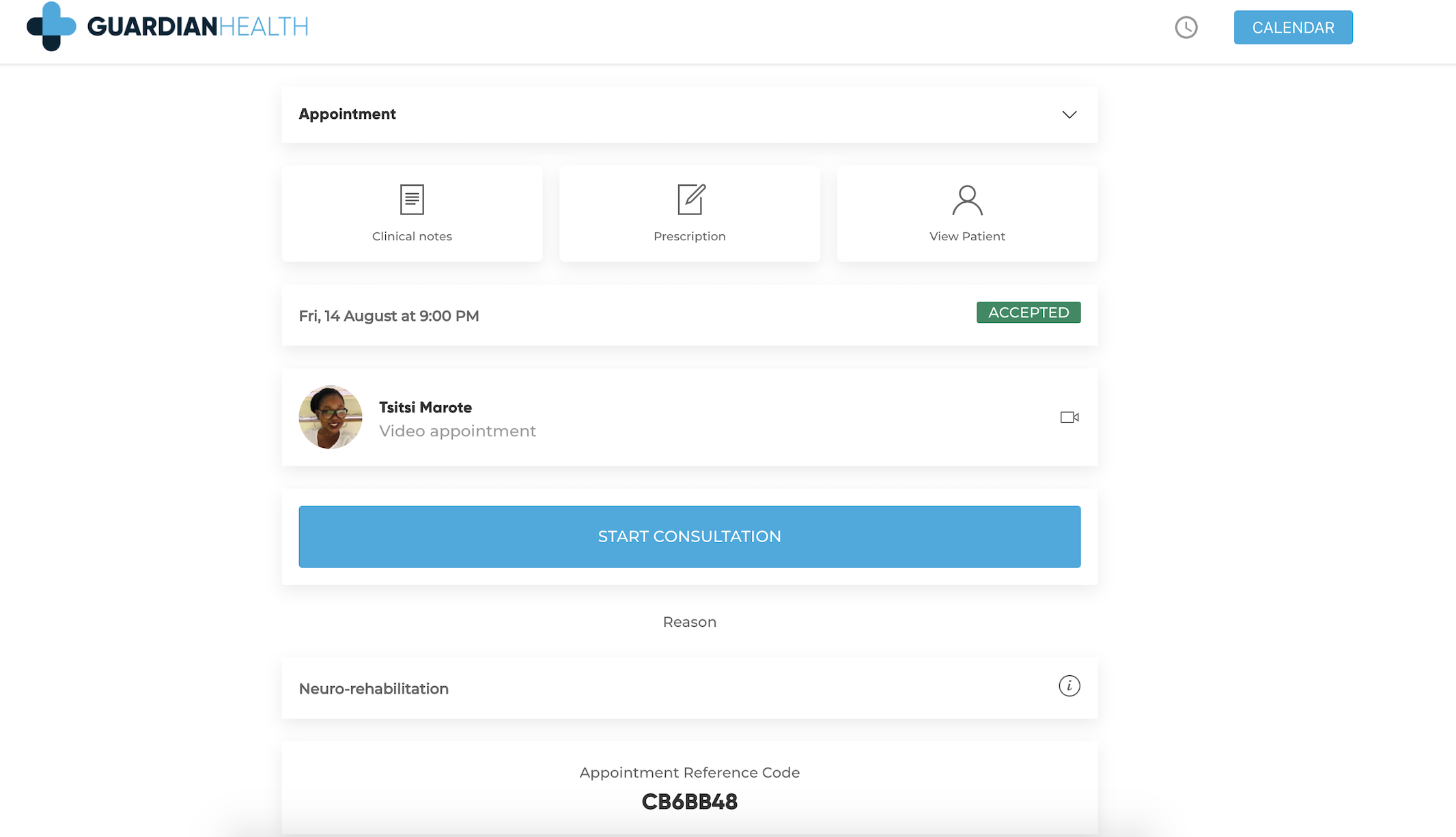
Task: Open the Clinical notes label
Action: (412, 236)
